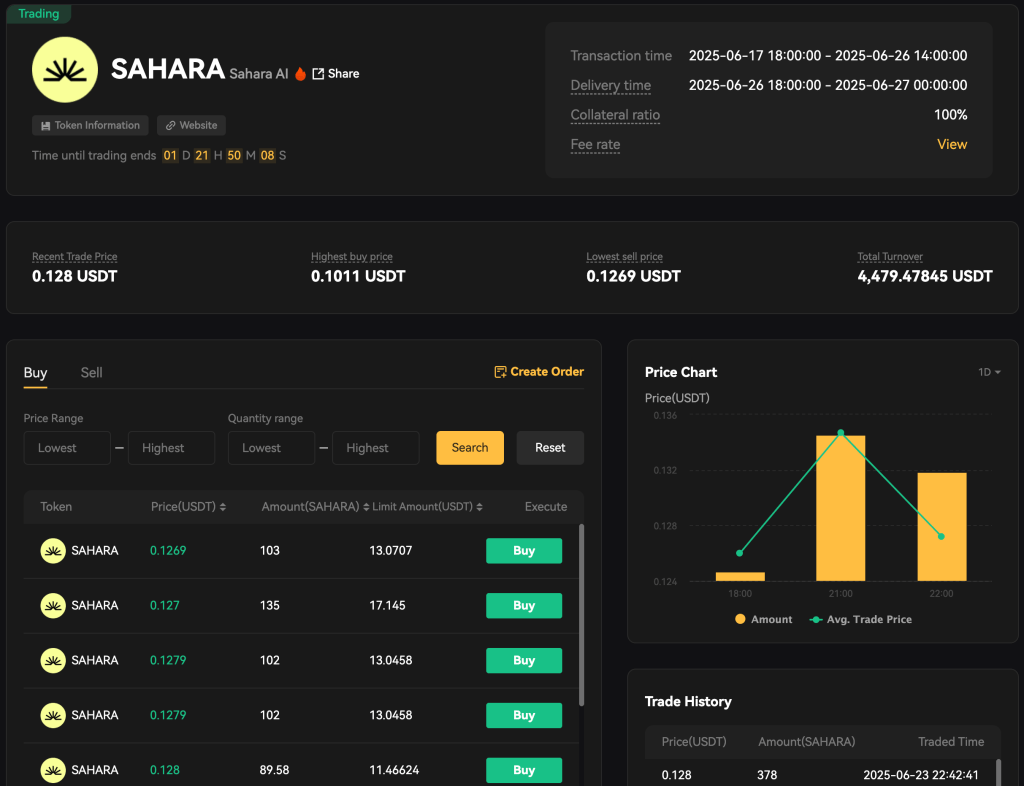Select the Buy tab
Image resolution: width=1024 pixels, height=786 pixels.
coord(35,372)
